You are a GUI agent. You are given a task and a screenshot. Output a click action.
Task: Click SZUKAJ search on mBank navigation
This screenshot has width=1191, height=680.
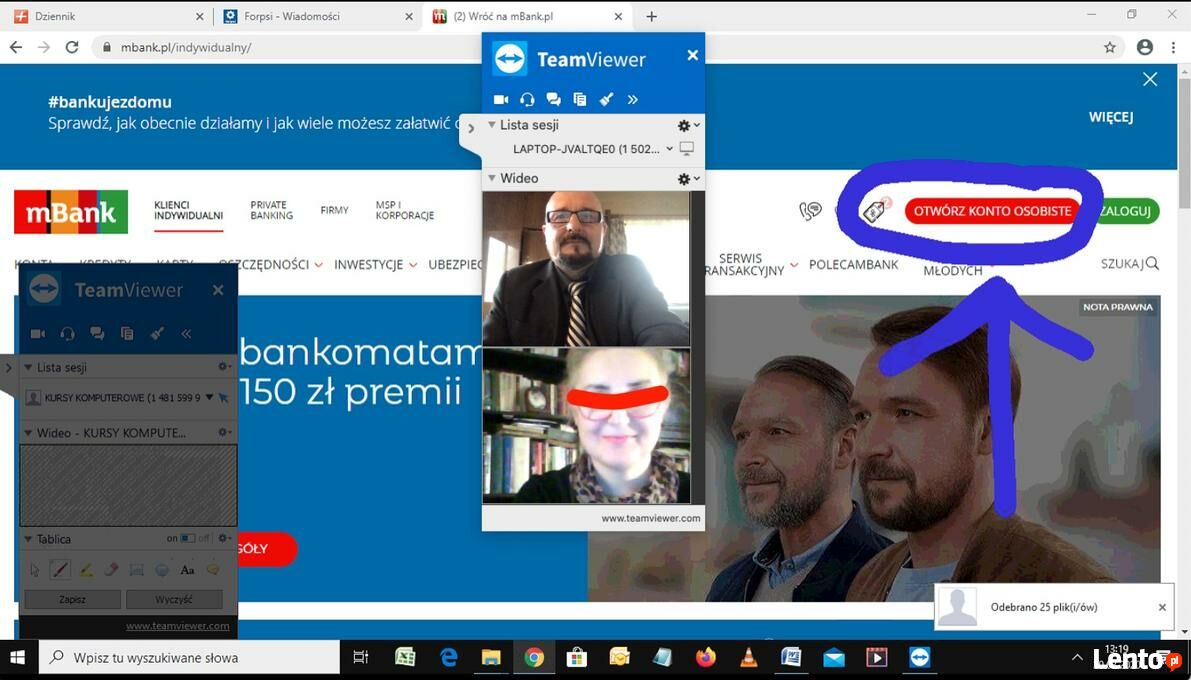[1129, 264]
